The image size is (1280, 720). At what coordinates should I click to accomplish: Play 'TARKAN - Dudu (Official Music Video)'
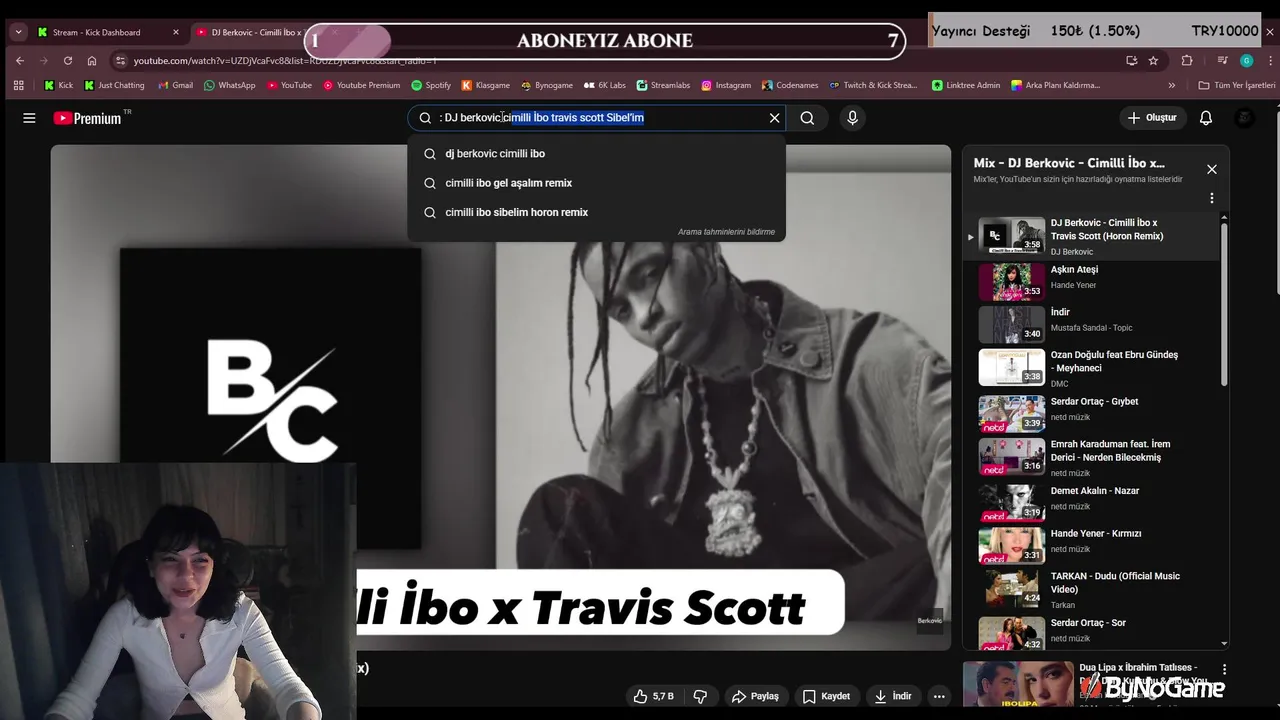pyautogui.click(x=1090, y=588)
